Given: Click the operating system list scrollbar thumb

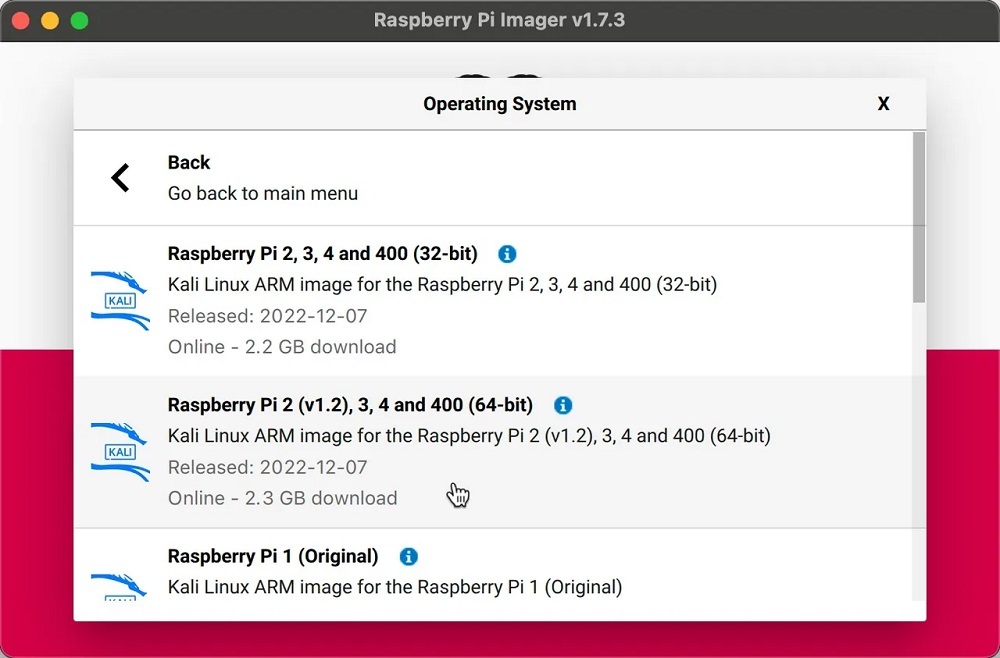Looking at the screenshot, I should [x=919, y=216].
